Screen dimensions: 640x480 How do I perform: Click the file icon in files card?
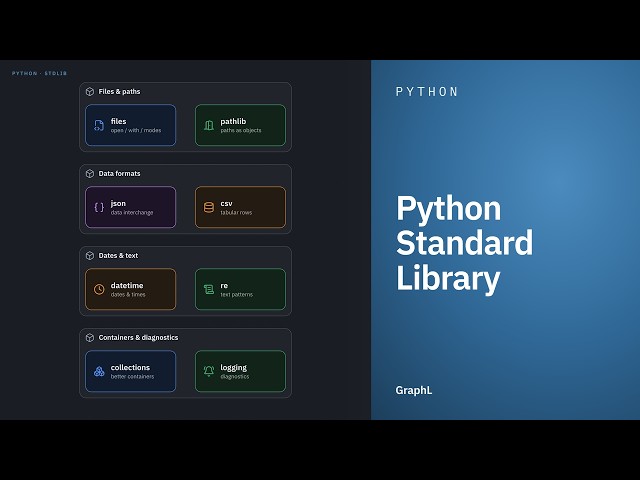(99, 125)
